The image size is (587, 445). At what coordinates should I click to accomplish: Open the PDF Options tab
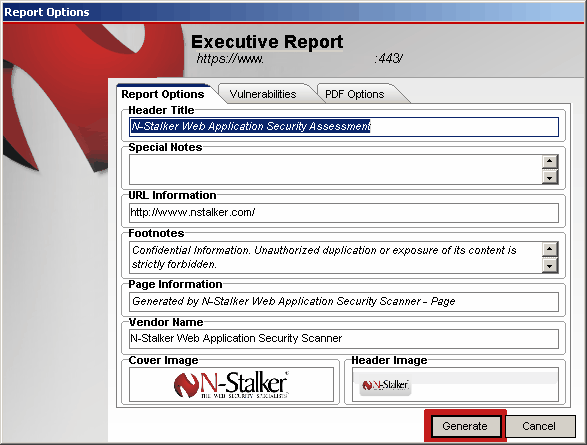[355, 94]
